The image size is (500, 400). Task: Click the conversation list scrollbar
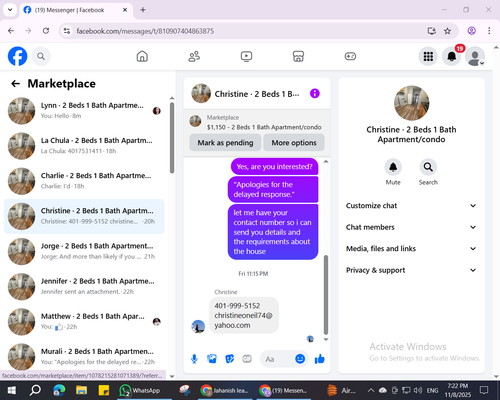[172, 138]
